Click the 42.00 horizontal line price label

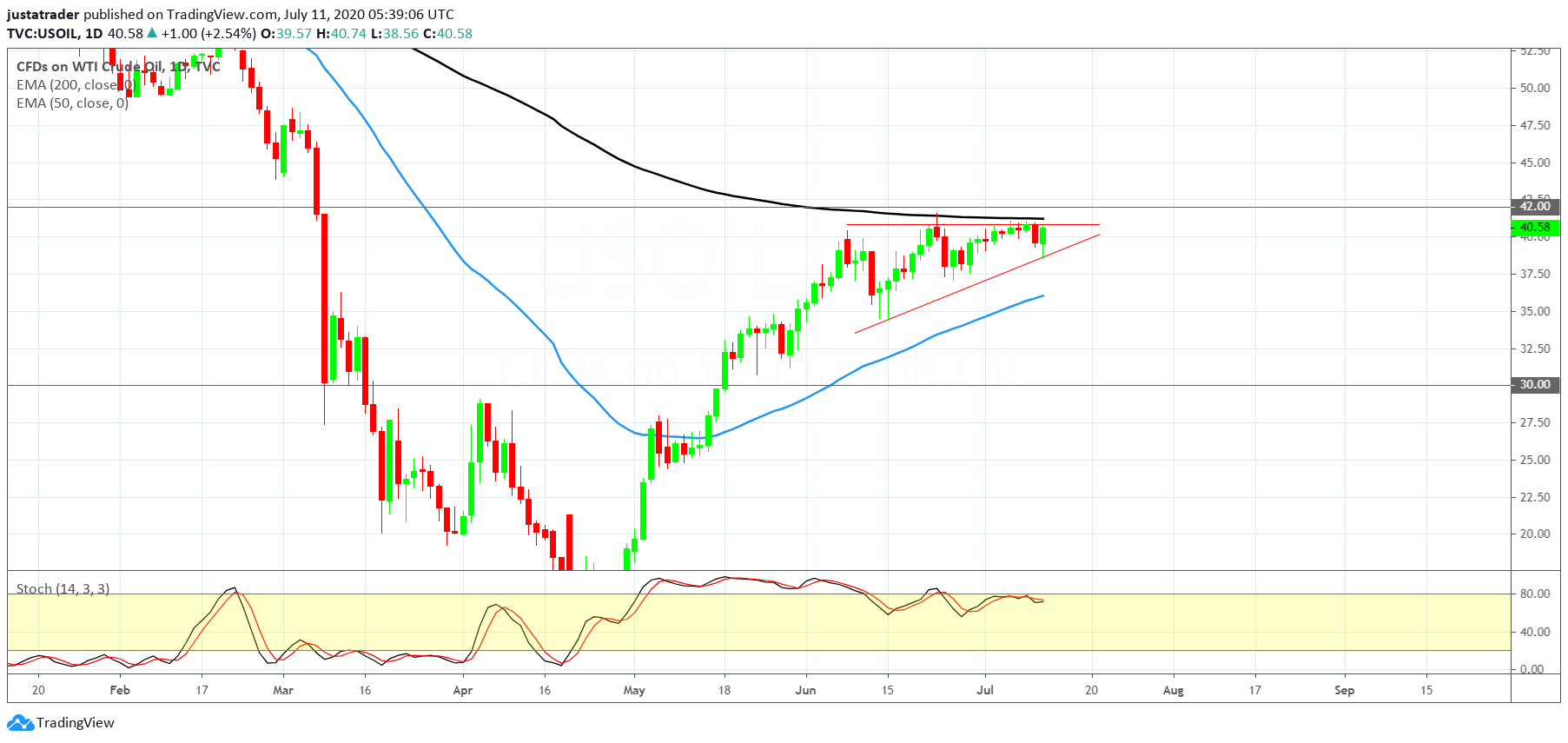tap(1536, 207)
